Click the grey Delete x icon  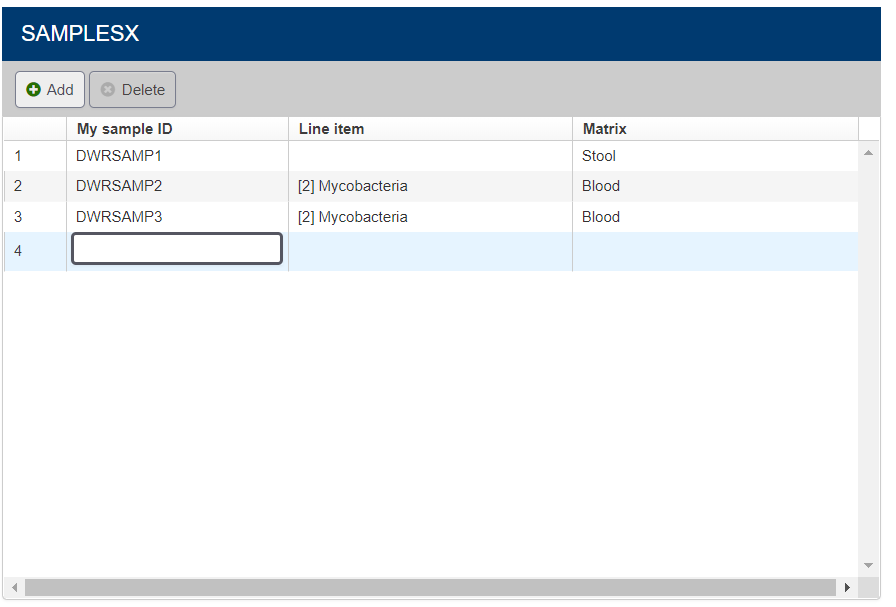pyautogui.click(x=108, y=90)
